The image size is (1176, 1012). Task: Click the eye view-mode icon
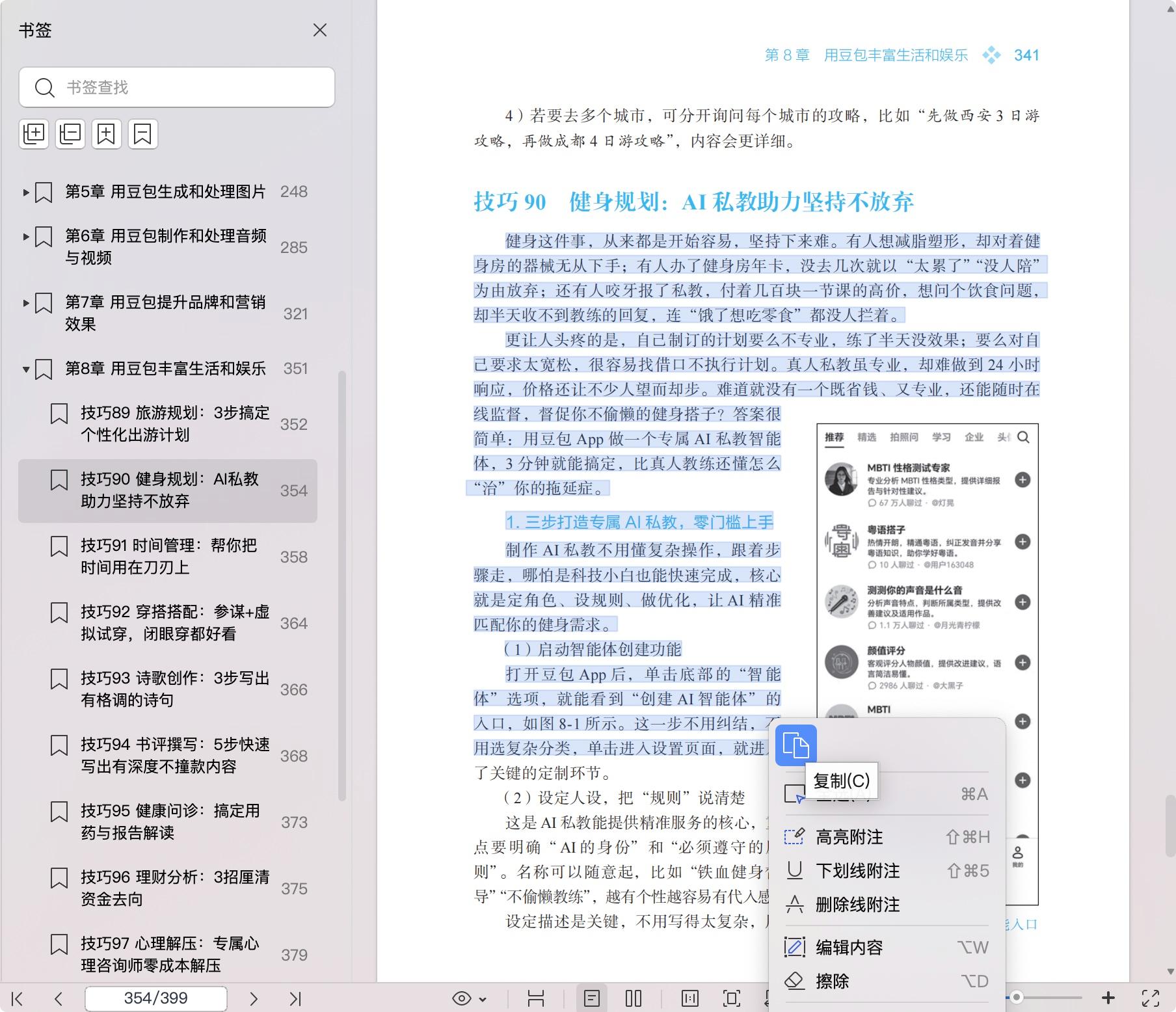[462, 998]
